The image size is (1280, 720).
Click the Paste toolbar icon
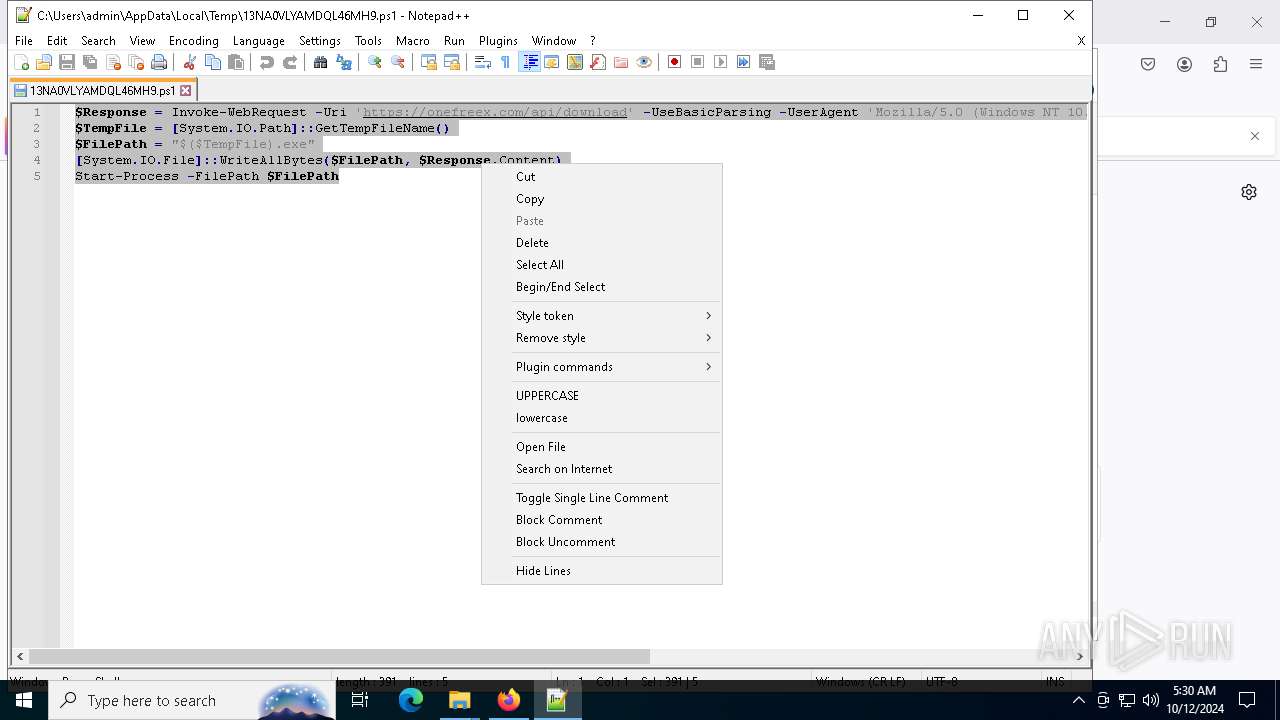coord(236,62)
